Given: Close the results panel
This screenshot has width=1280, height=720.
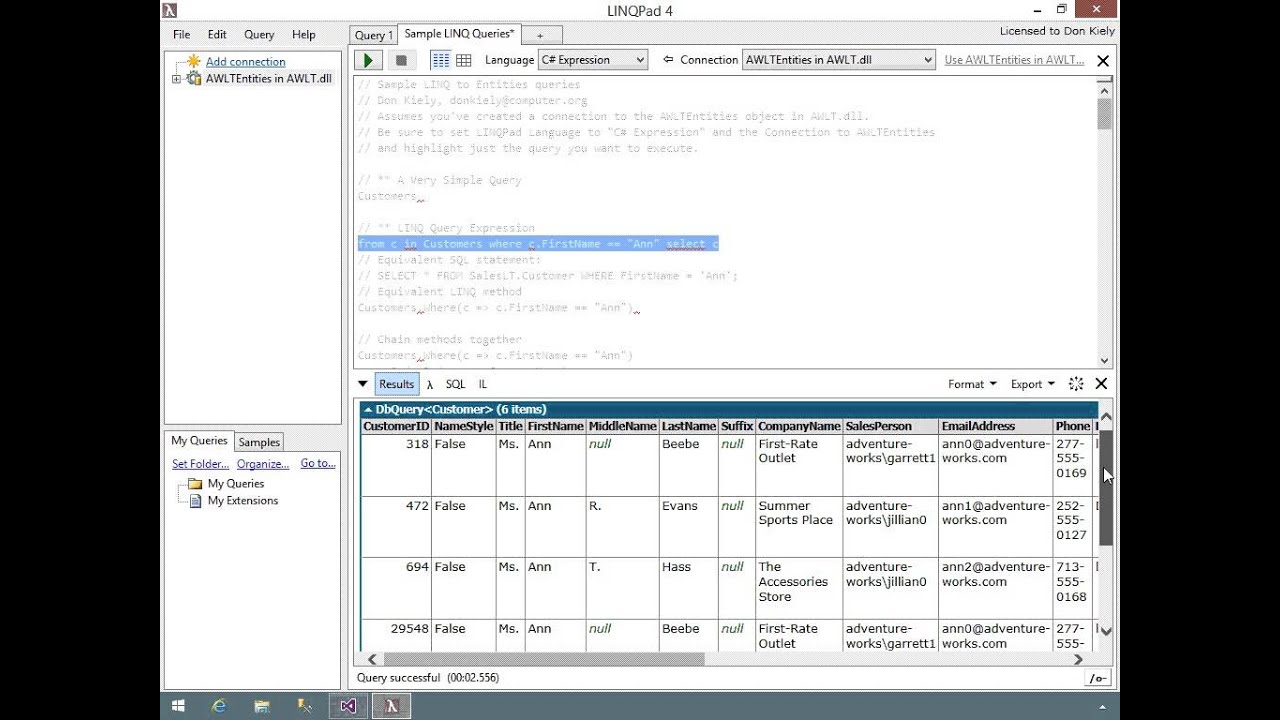Looking at the screenshot, I should point(1101,384).
